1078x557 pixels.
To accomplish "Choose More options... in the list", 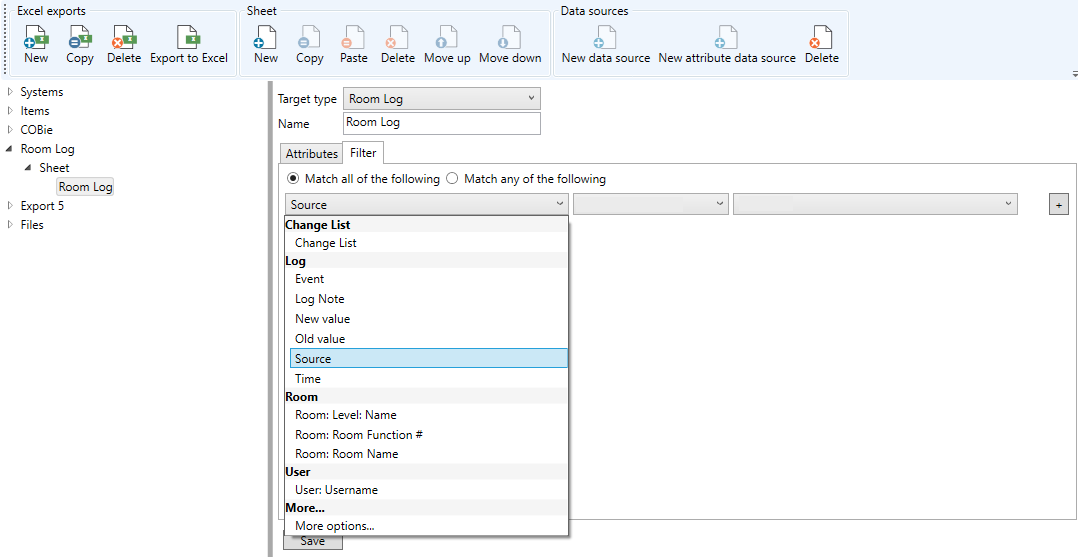I will 334,526.
